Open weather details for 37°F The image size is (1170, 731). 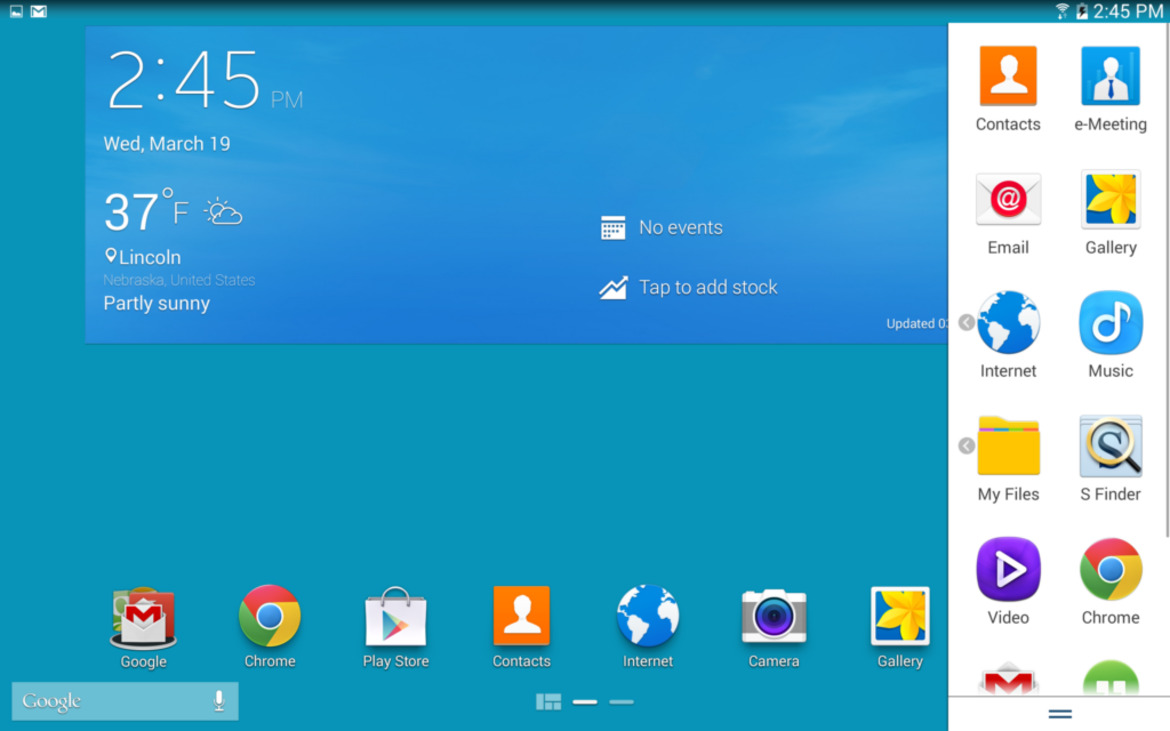(146, 211)
